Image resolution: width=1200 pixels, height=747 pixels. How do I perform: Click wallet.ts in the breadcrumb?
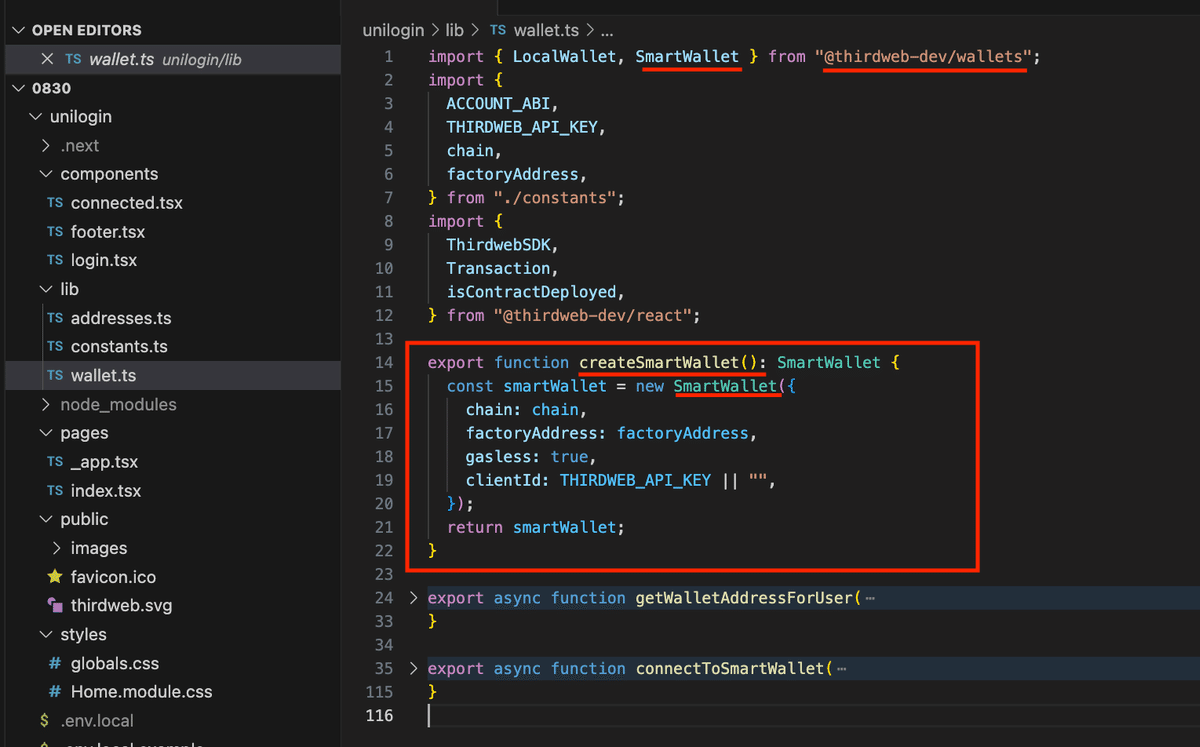548,31
